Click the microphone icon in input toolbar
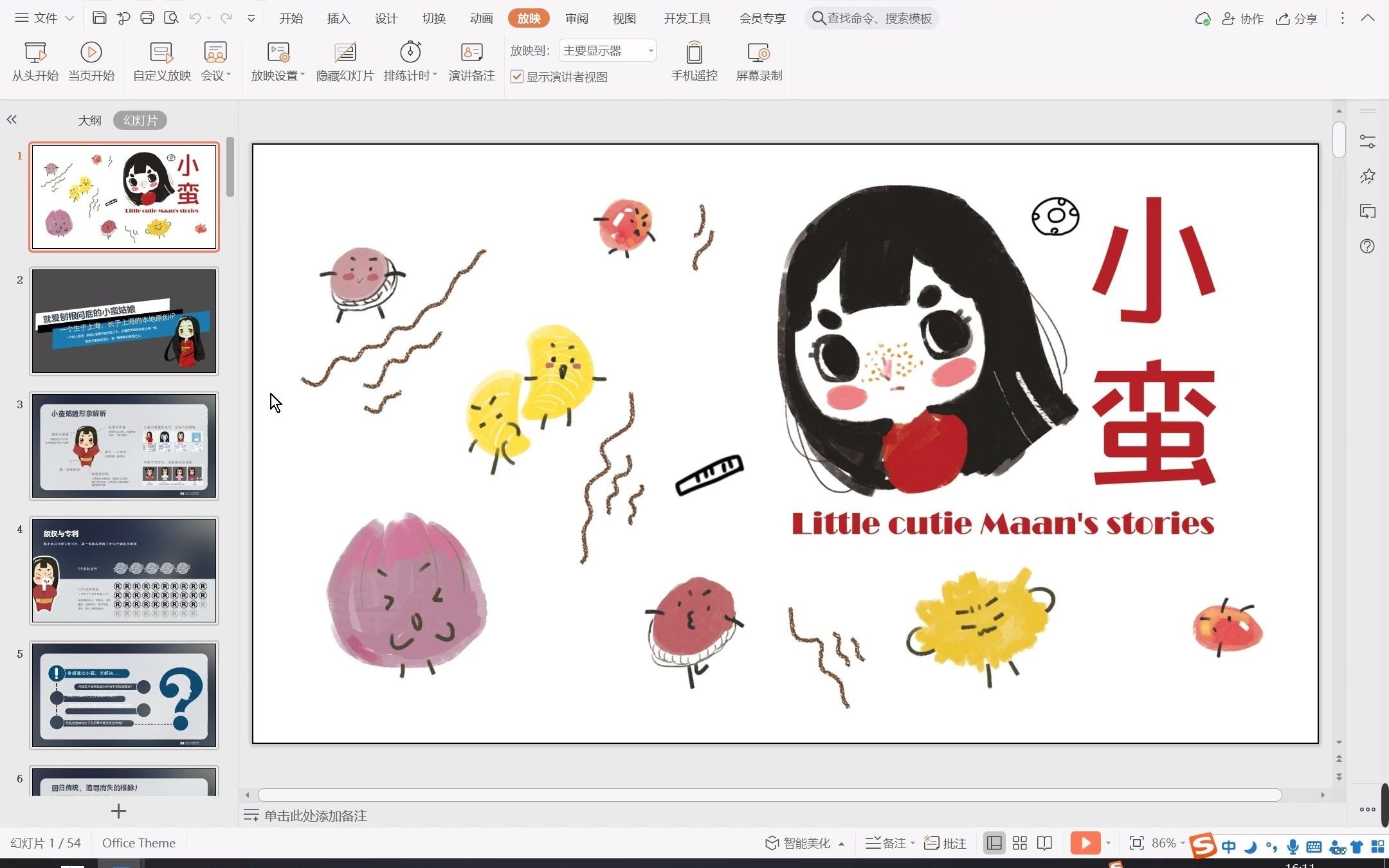This screenshot has width=1389, height=868. click(x=1293, y=847)
